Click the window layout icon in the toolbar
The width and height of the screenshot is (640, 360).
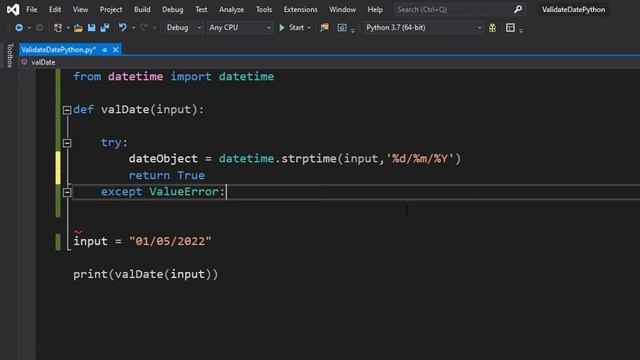[x=510, y=28]
